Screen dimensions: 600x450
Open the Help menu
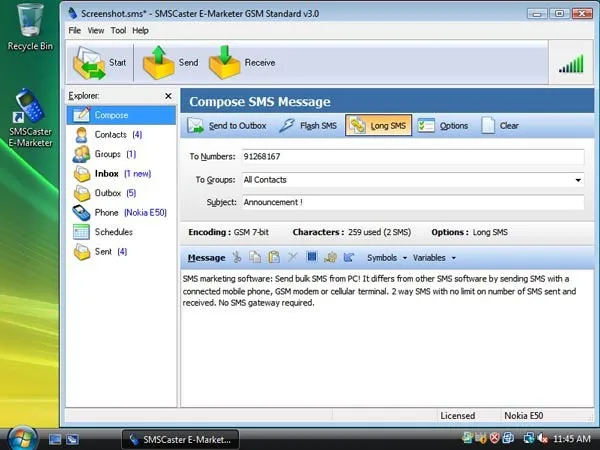point(140,31)
